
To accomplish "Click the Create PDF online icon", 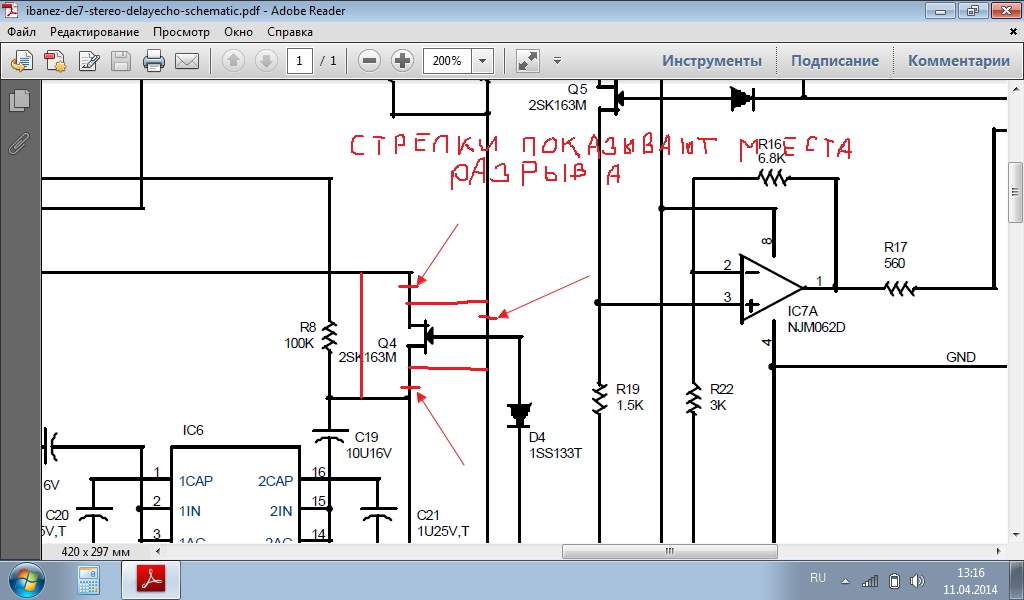I will [54, 61].
